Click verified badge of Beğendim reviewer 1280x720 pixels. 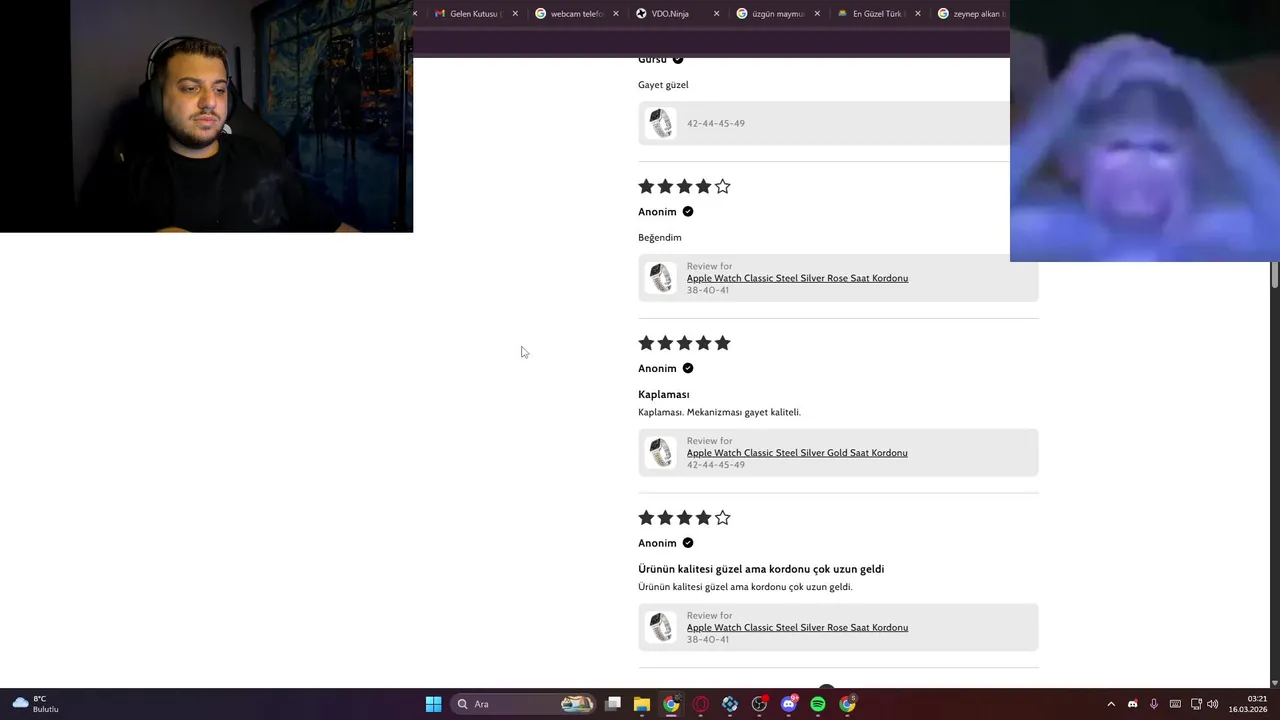(x=687, y=212)
